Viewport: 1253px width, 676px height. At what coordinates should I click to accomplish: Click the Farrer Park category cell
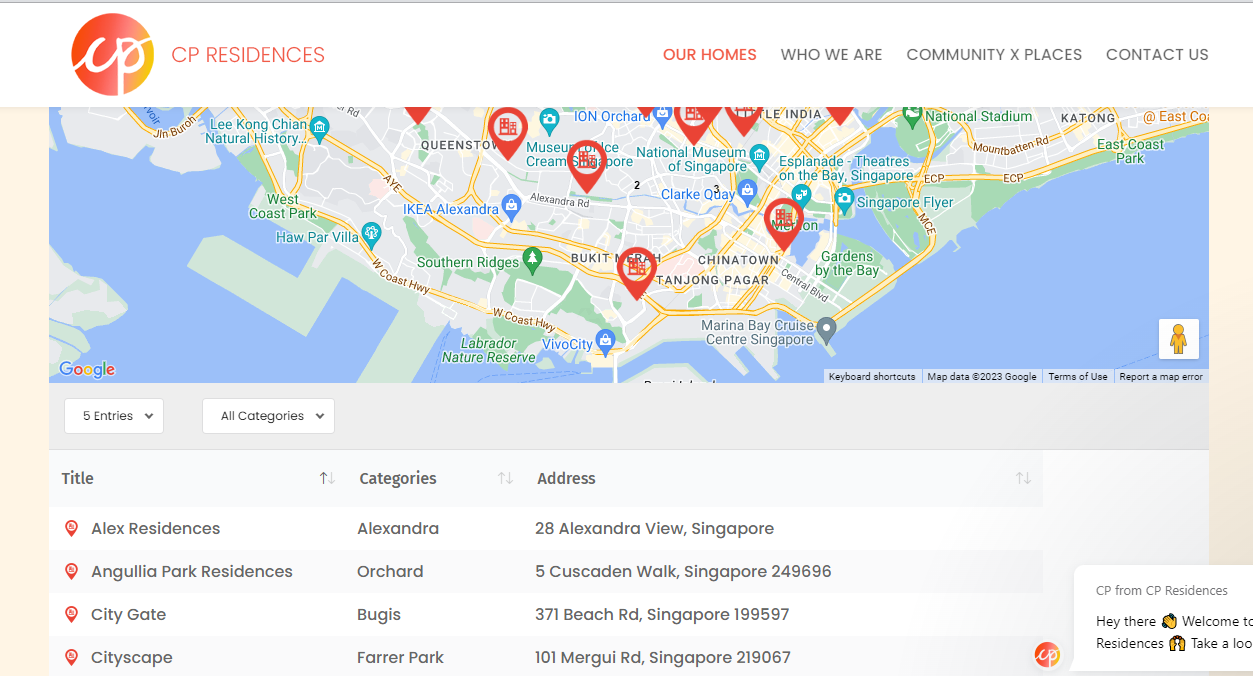400,657
